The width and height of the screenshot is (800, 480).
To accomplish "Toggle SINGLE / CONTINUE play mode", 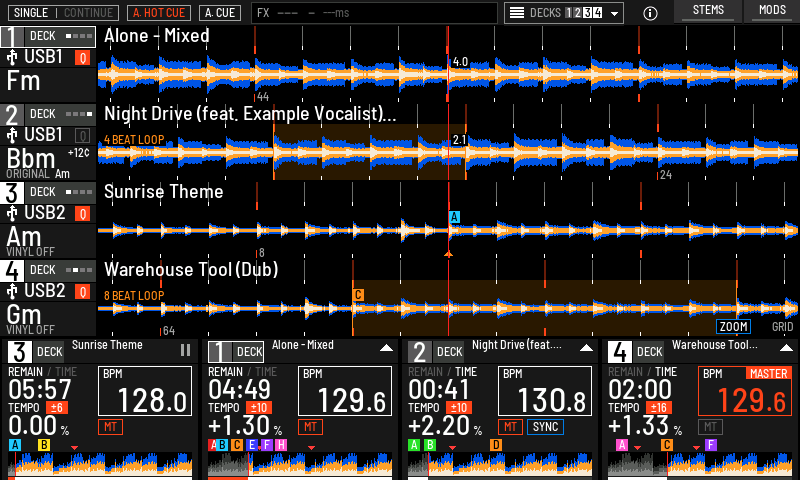I will click(63, 13).
